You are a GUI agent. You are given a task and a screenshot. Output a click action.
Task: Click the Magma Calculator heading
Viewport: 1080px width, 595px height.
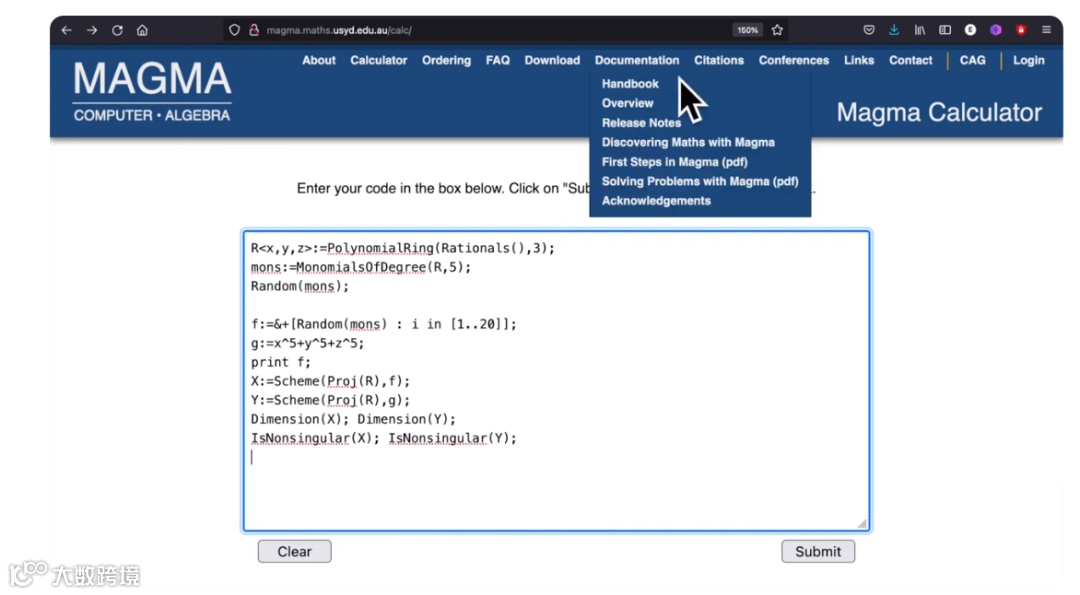(x=939, y=112)
